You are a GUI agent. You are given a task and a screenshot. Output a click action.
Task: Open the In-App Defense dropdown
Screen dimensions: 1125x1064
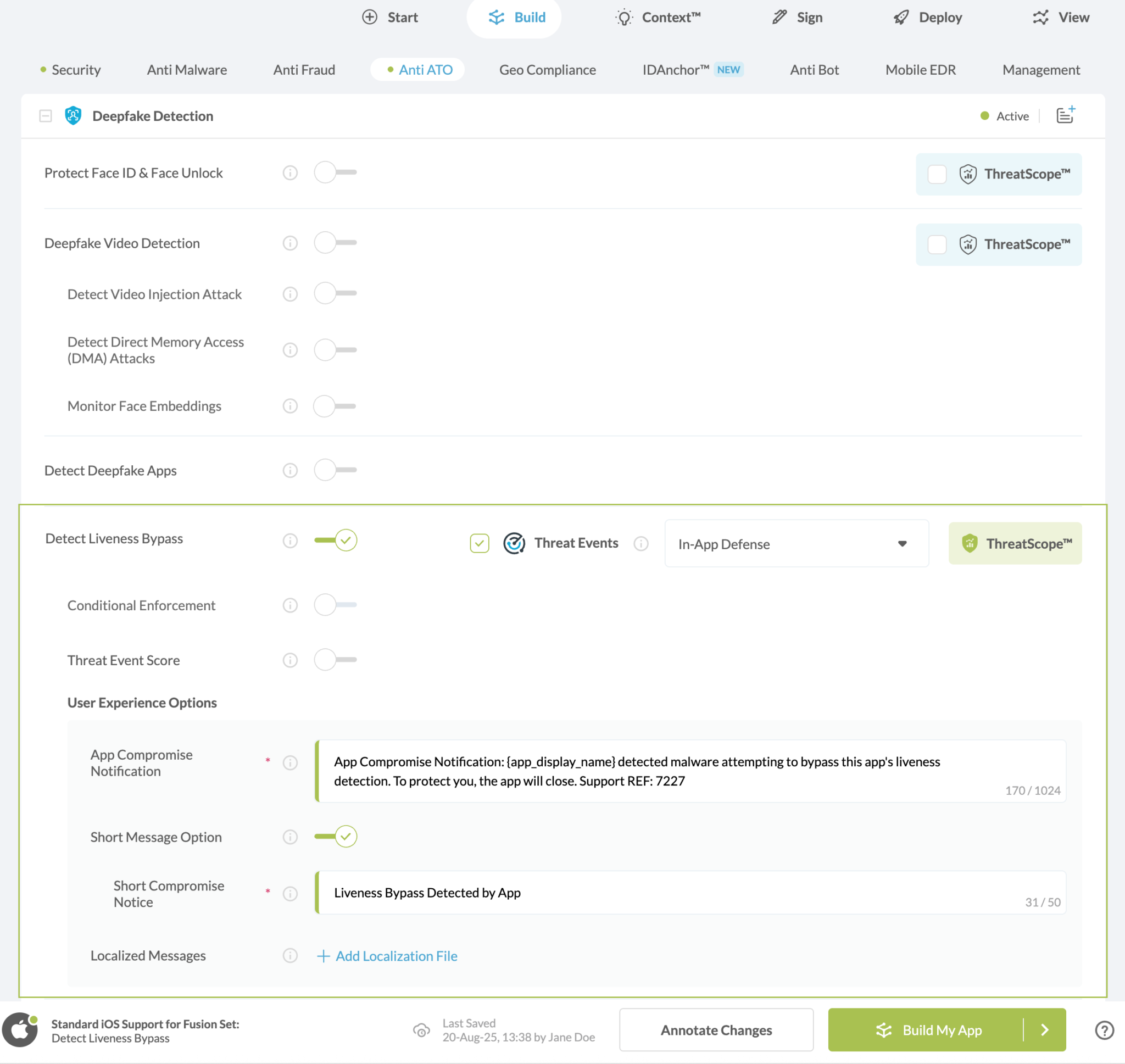pos(796,544)
